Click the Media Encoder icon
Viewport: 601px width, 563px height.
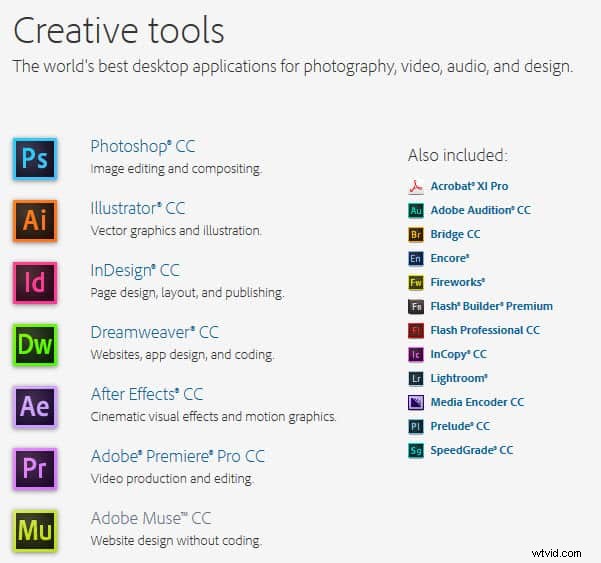coord(416,402)
